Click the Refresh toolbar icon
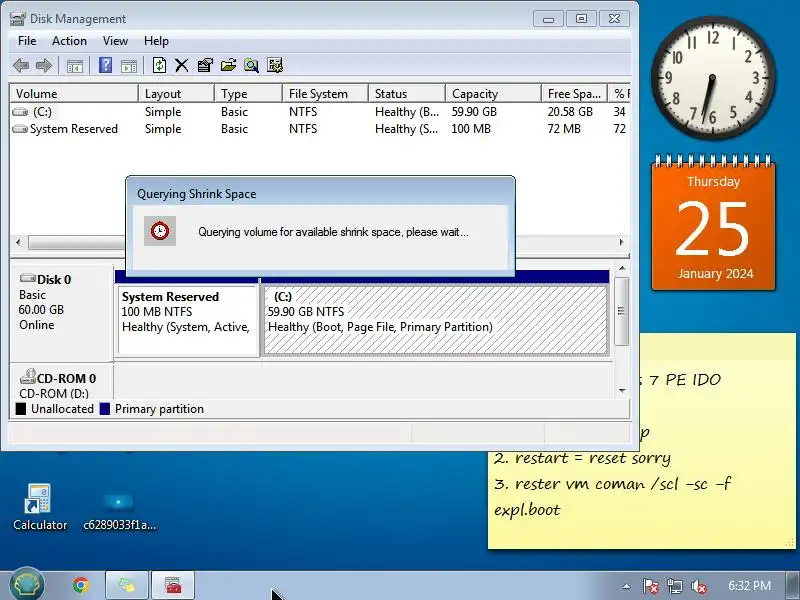This screenshot has width=800, height=600. pos(159,65)
